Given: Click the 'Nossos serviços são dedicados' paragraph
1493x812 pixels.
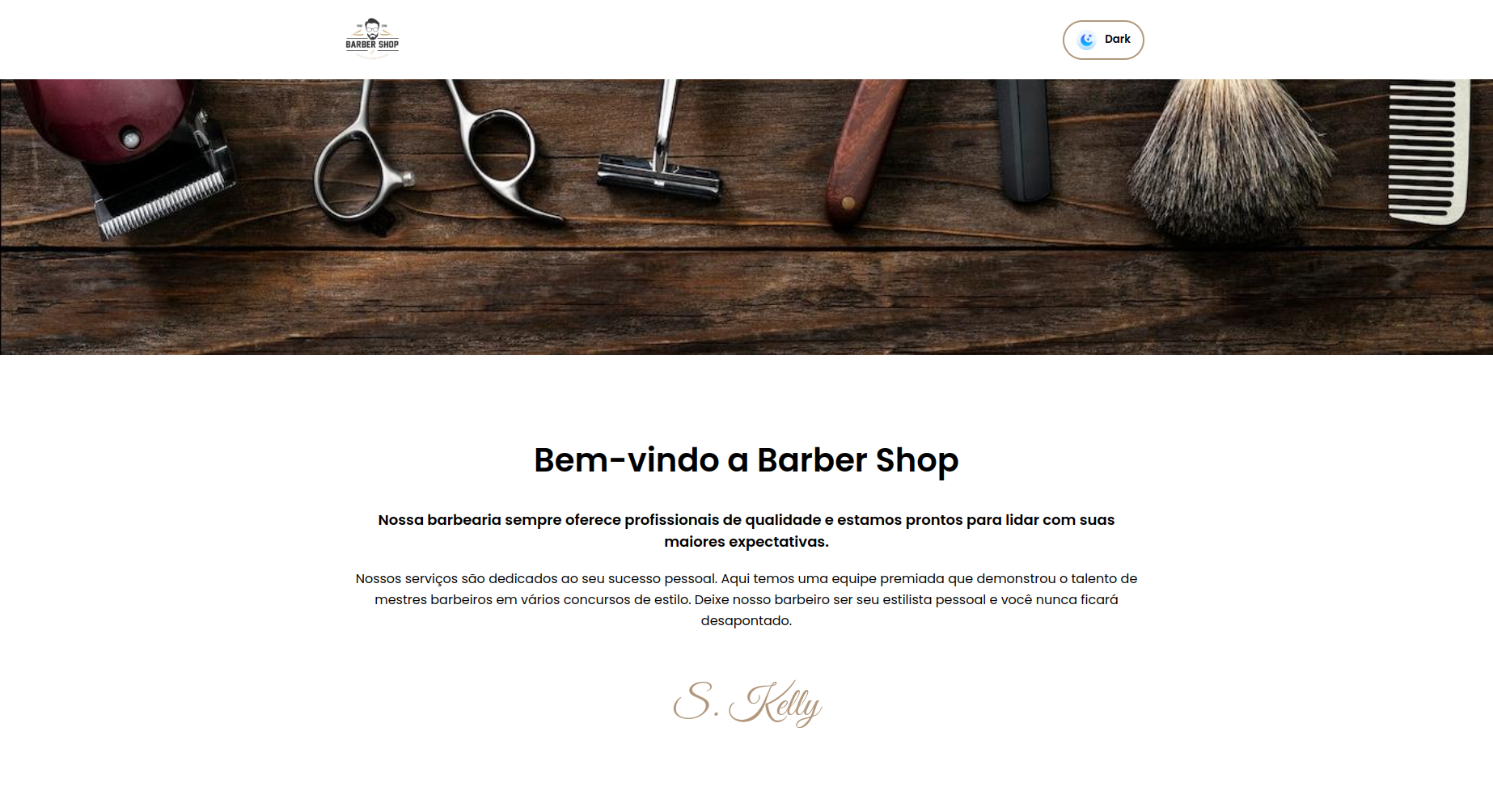Looking at the screenshot, I should pyautogui.click(x=746, y=599).
